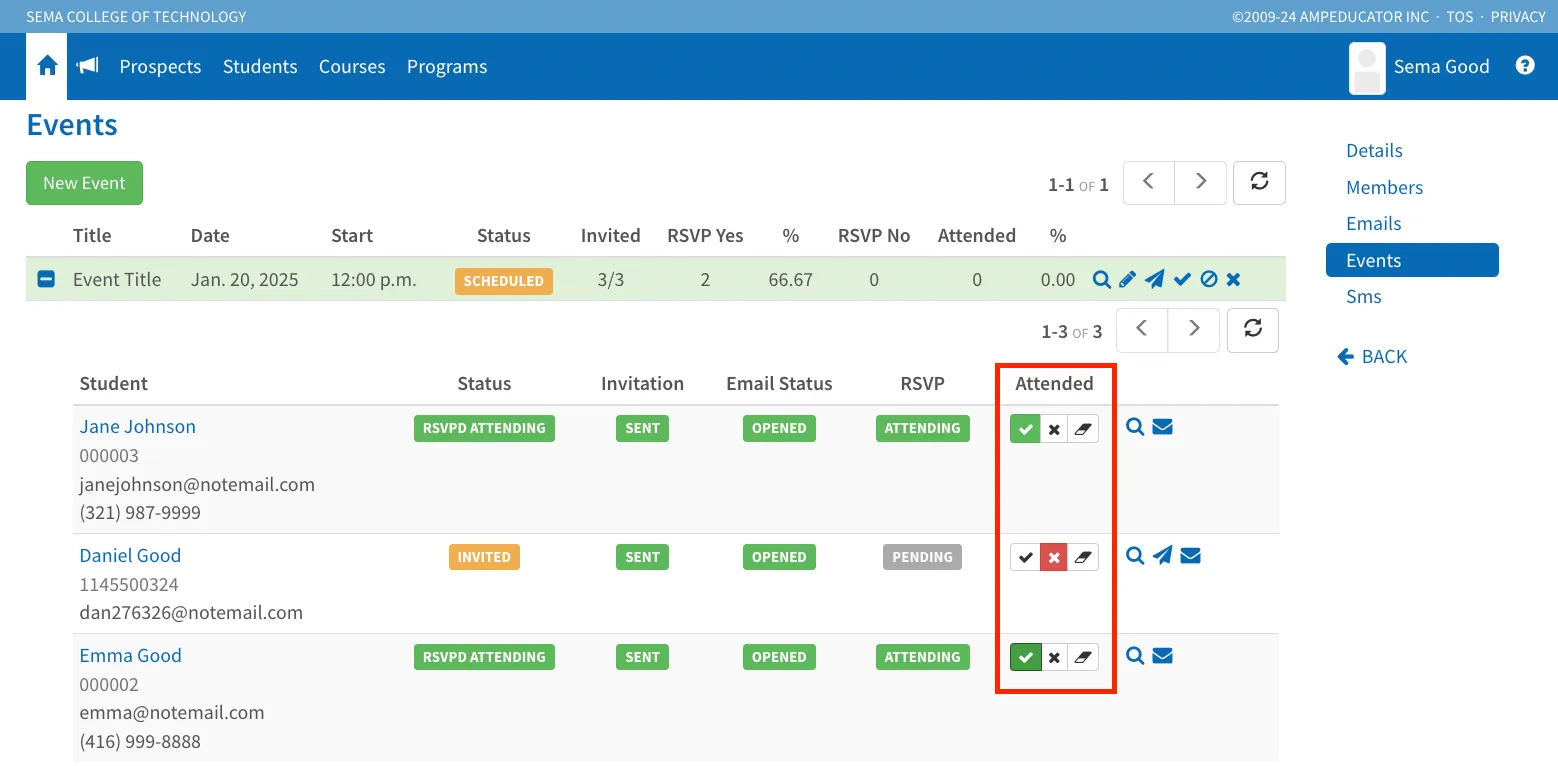Click the emma@notemail.com email text

click(172, 713)
